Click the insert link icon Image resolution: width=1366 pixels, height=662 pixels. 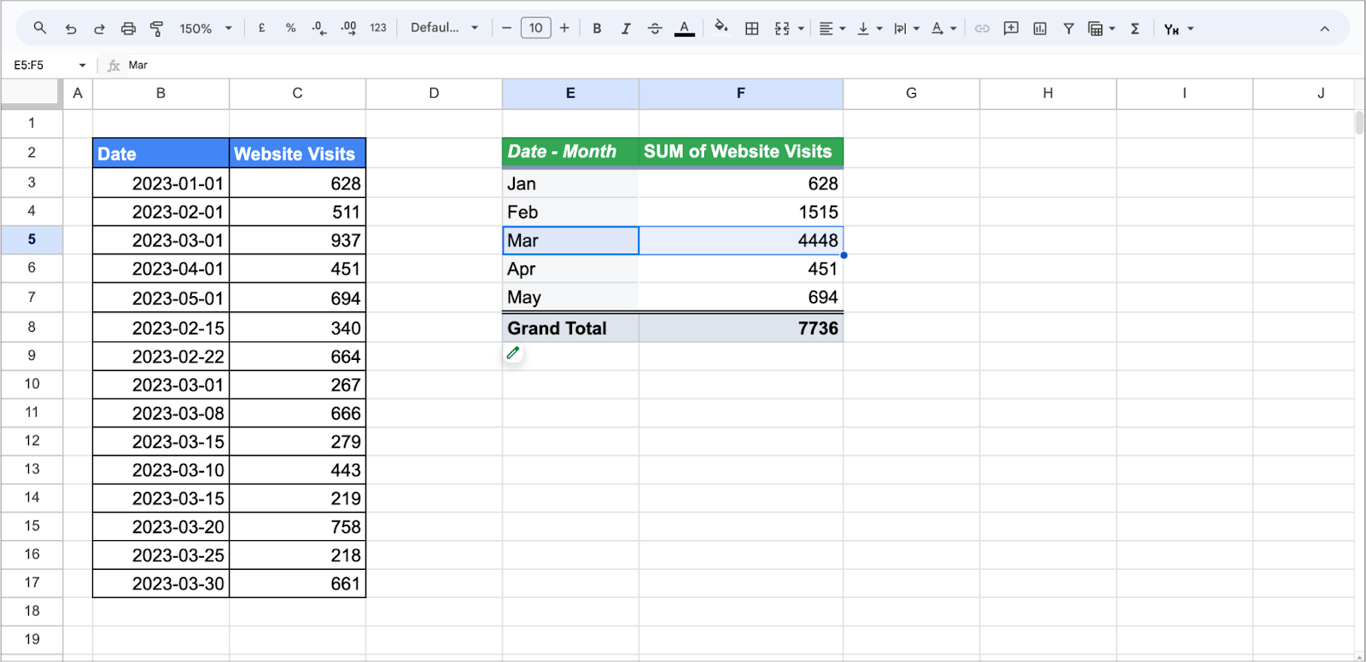[x=982, y=28]
